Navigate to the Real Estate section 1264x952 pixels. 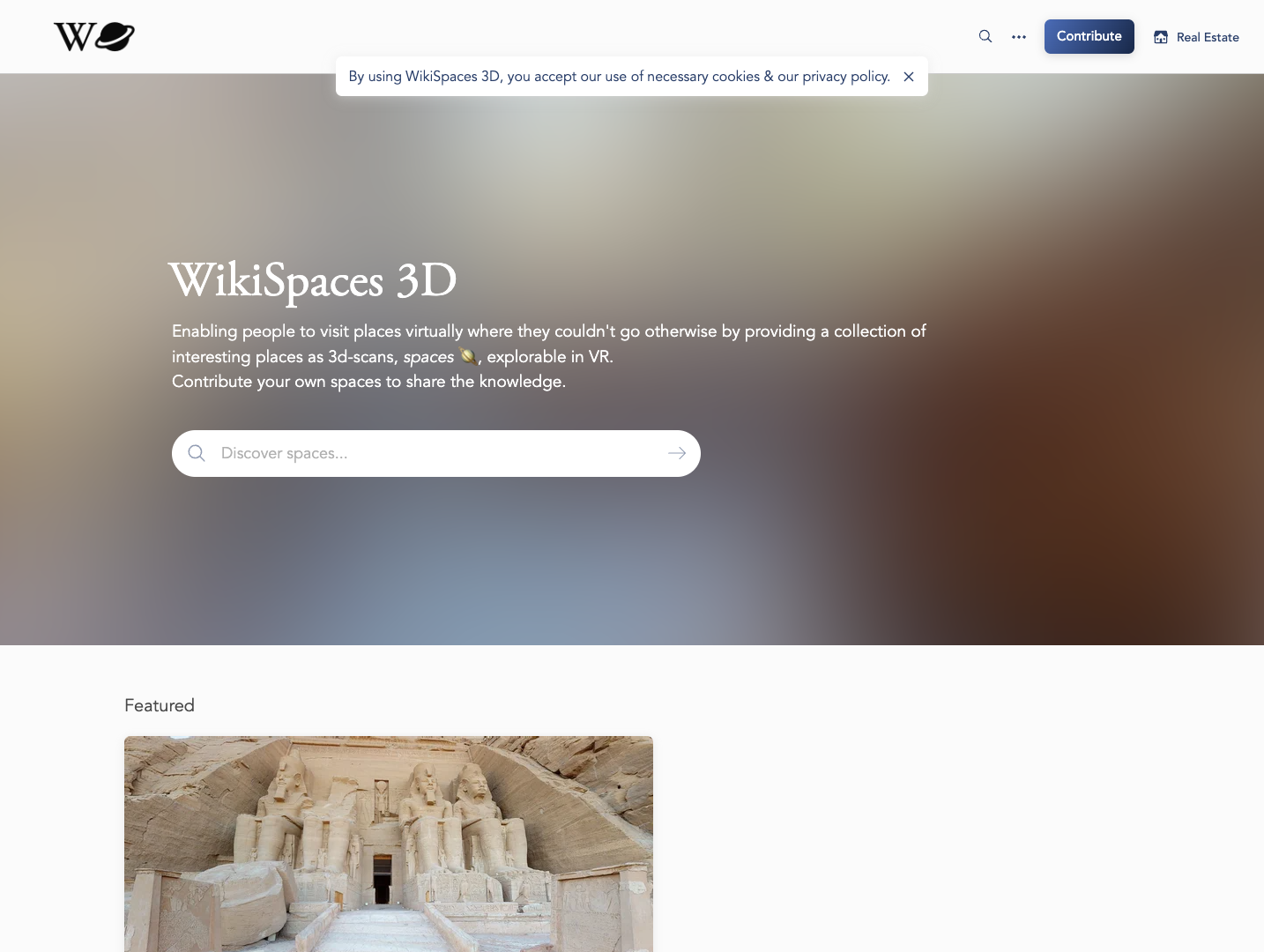tap(1208, 37)
